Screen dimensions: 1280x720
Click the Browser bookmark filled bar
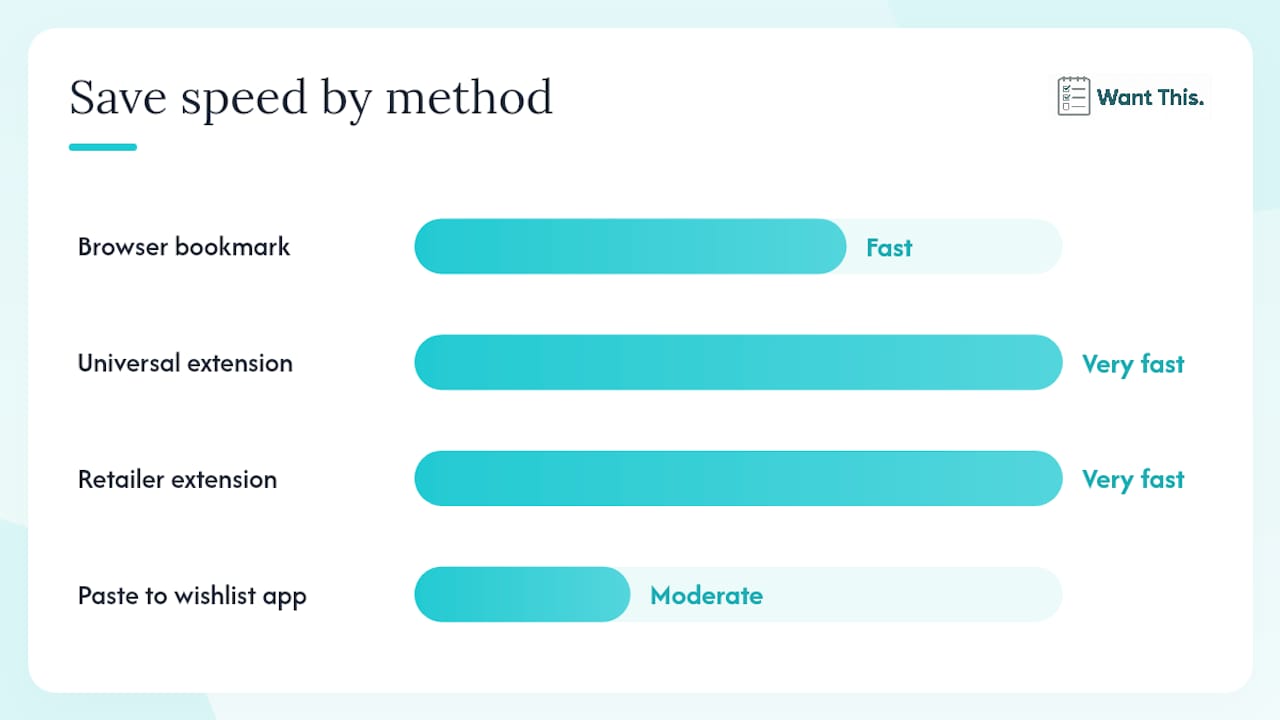631,246
